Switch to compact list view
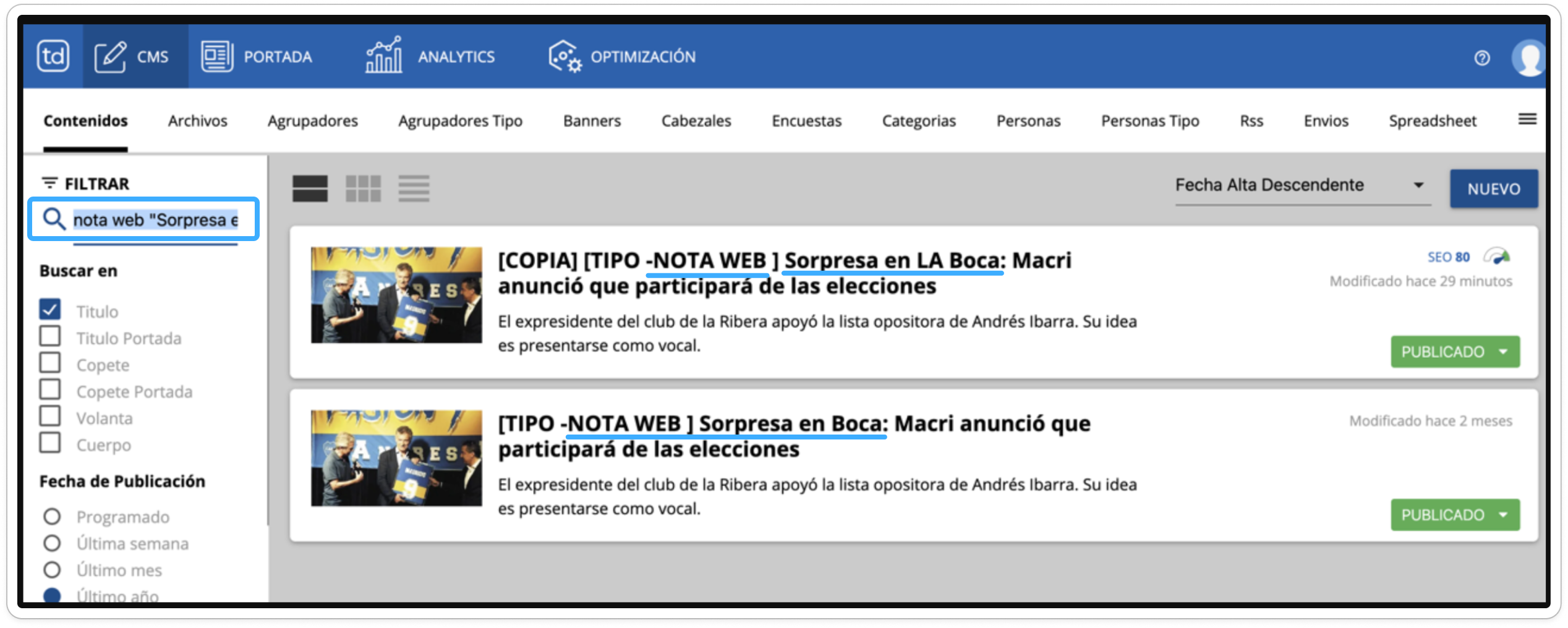This screenshot has width=1568, height=628. (x=414, y=189)
